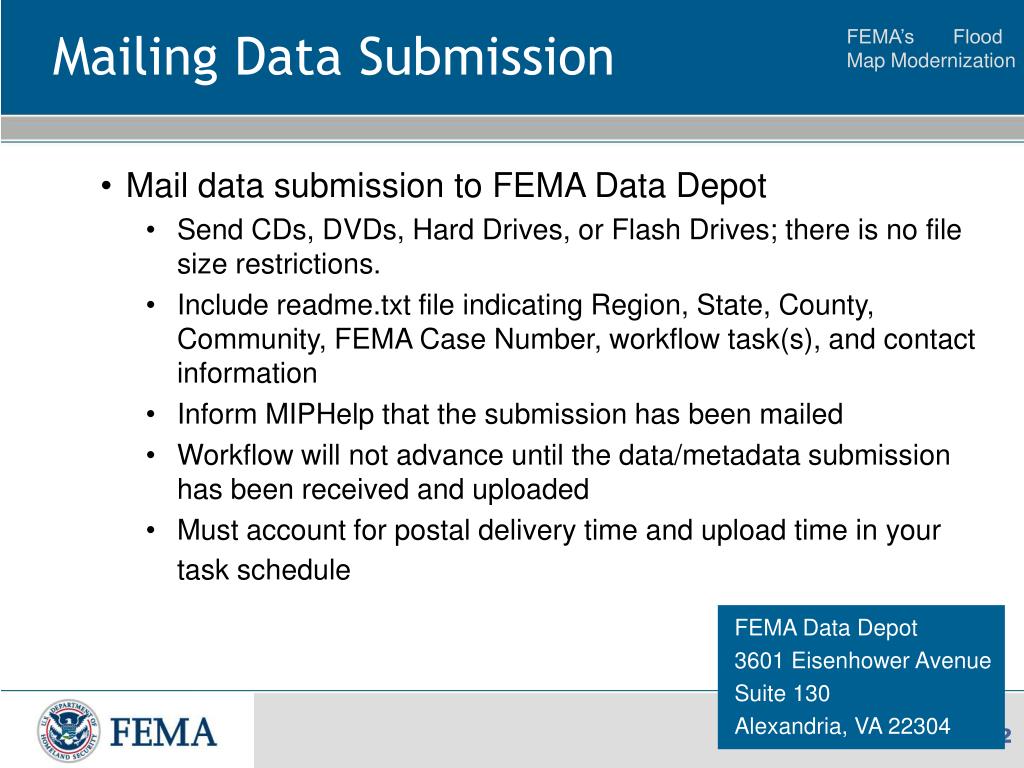Select the Alexandria, VA 22304 line
Image resolution: width=1024 pixels, height=768 pixels.
pyautogui.click(x=842, y=726)
